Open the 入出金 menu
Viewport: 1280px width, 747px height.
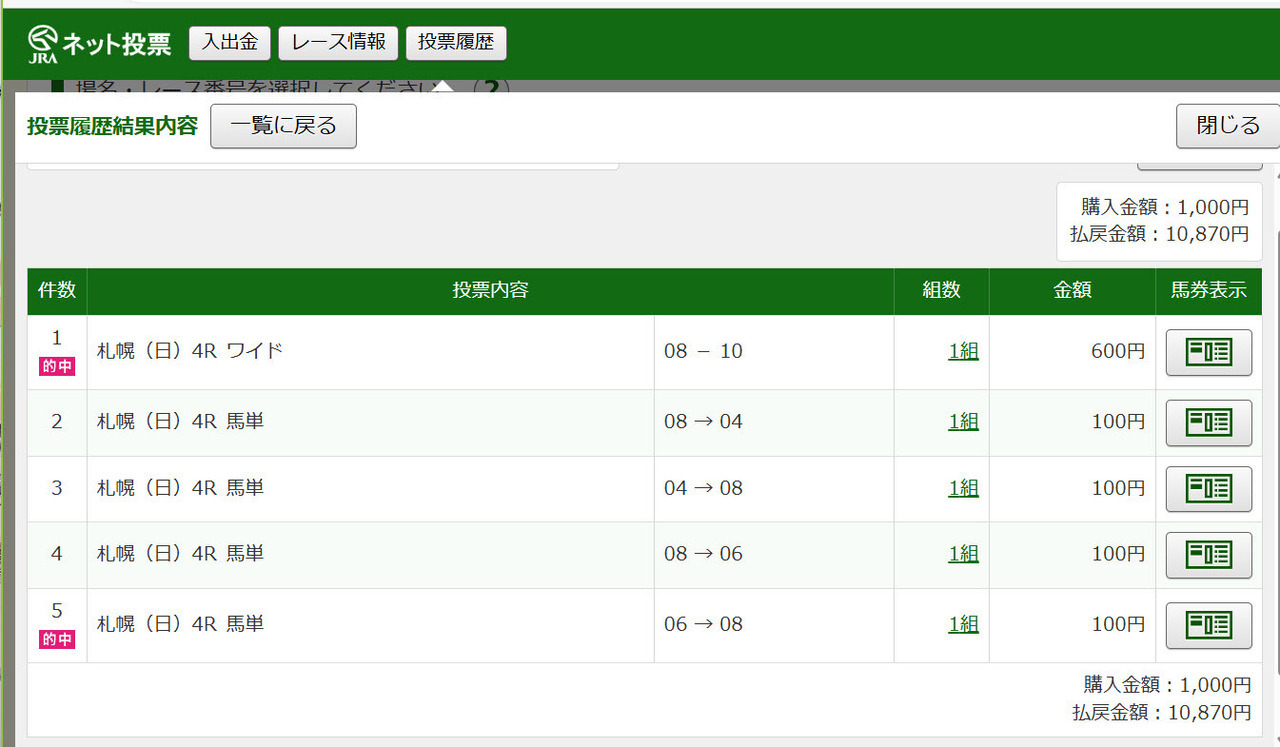(230, 43)
